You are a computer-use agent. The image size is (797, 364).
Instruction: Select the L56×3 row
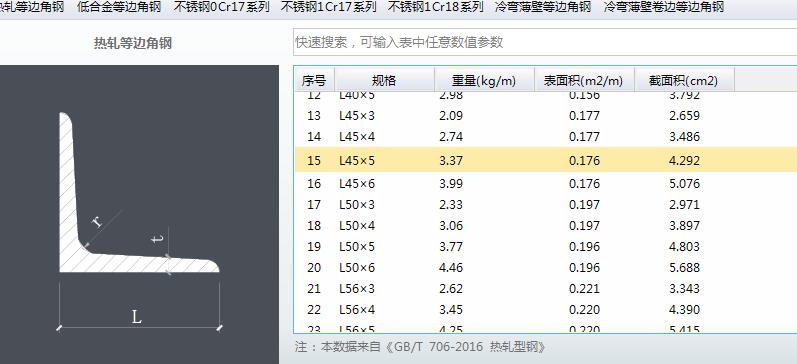[545, 289]
